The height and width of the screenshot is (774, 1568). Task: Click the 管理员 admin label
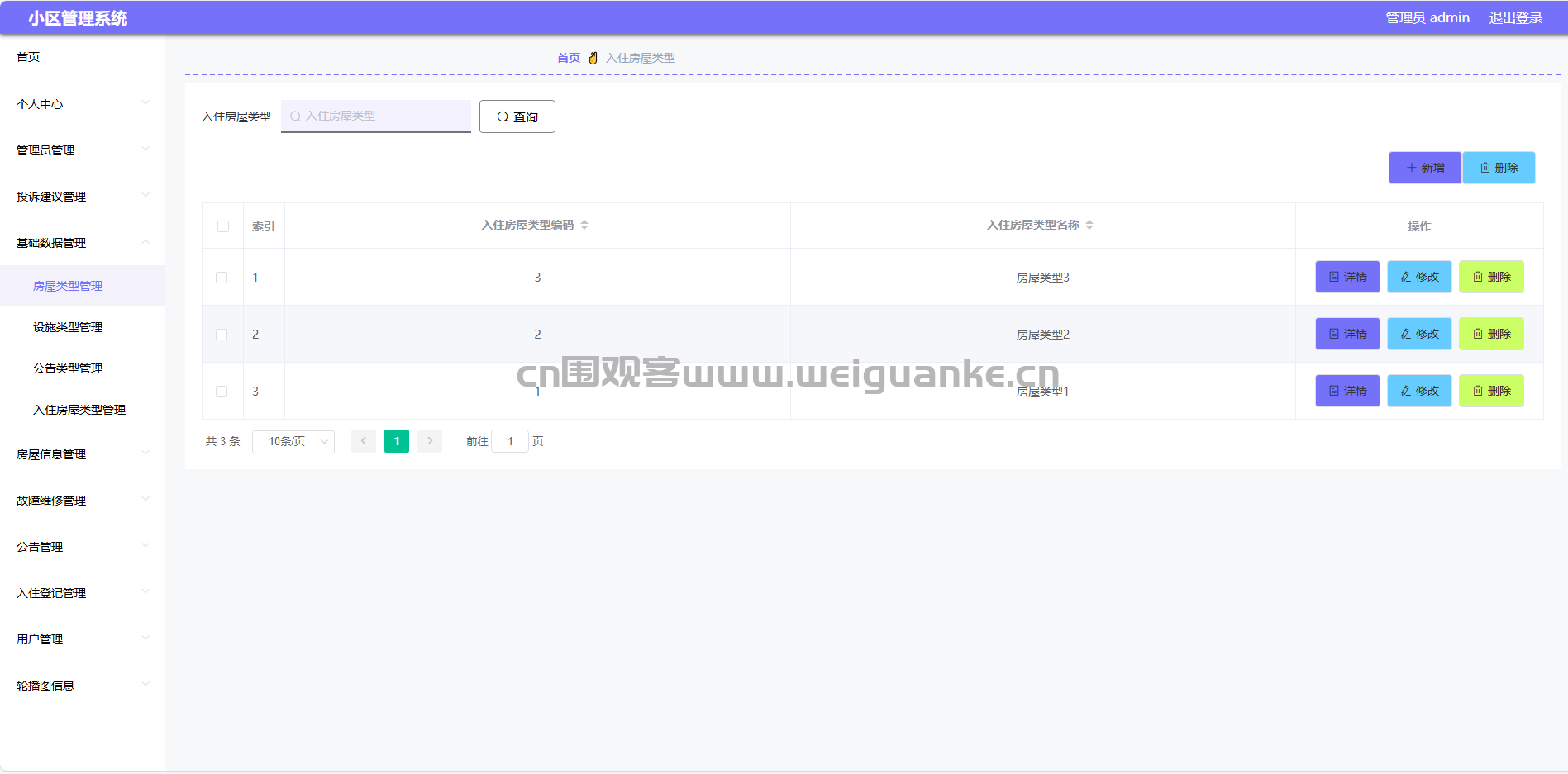1427,18
